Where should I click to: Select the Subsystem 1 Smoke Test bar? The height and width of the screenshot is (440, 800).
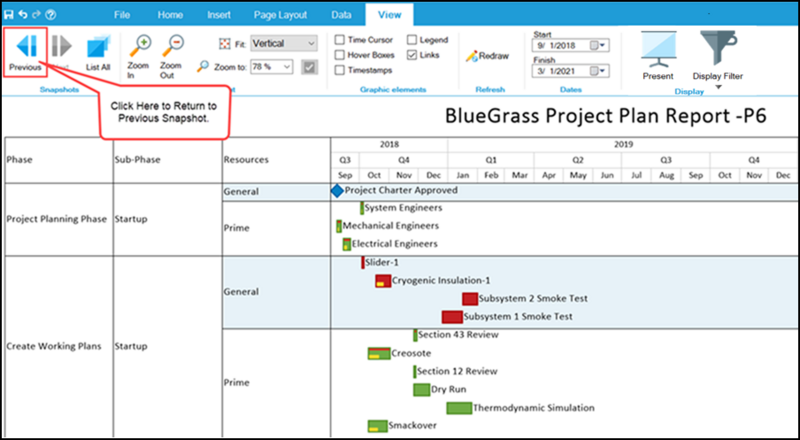(x=452, y=316)
